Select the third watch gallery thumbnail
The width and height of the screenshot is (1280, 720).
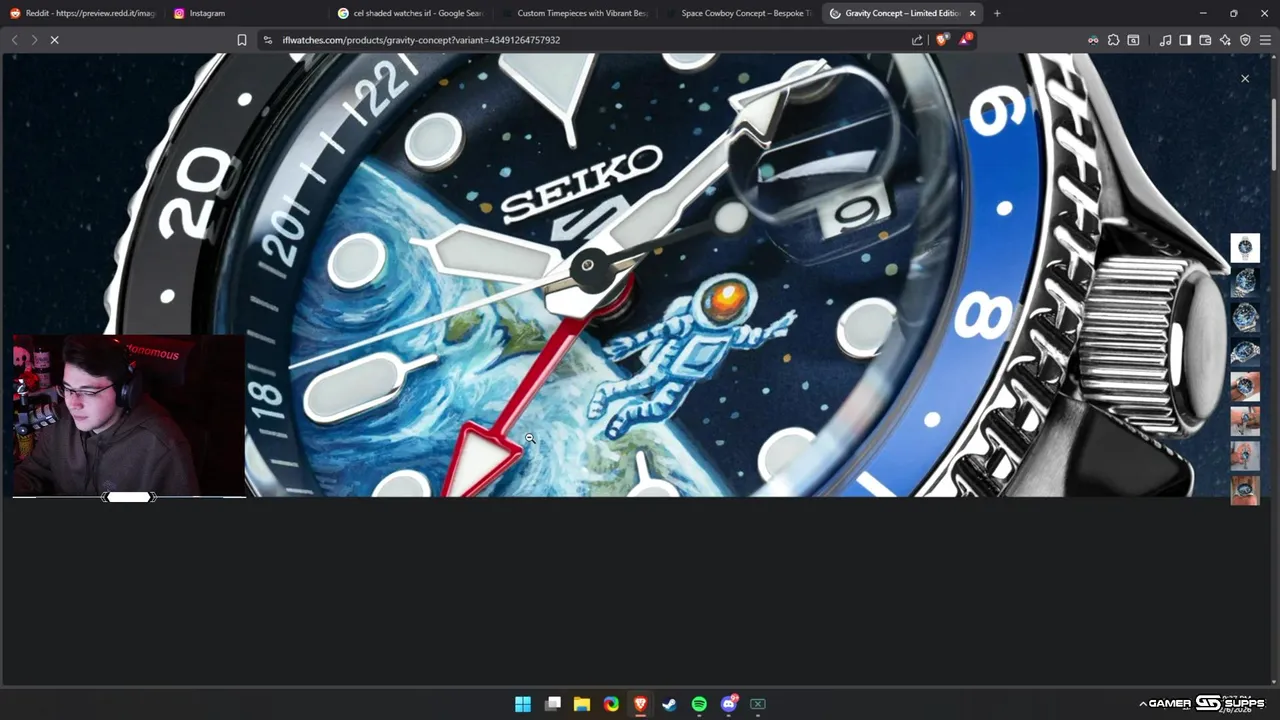[x=1245, y=317]
